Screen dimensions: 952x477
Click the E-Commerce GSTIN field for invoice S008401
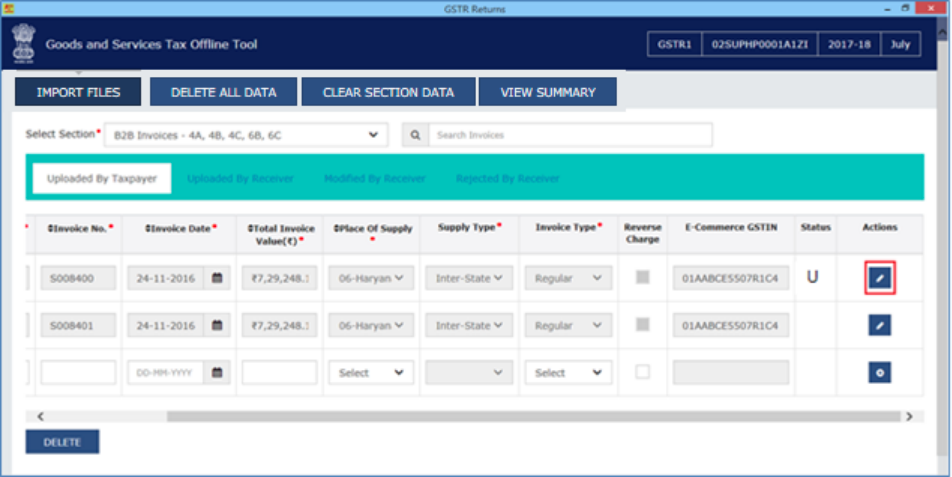(731, 325)
